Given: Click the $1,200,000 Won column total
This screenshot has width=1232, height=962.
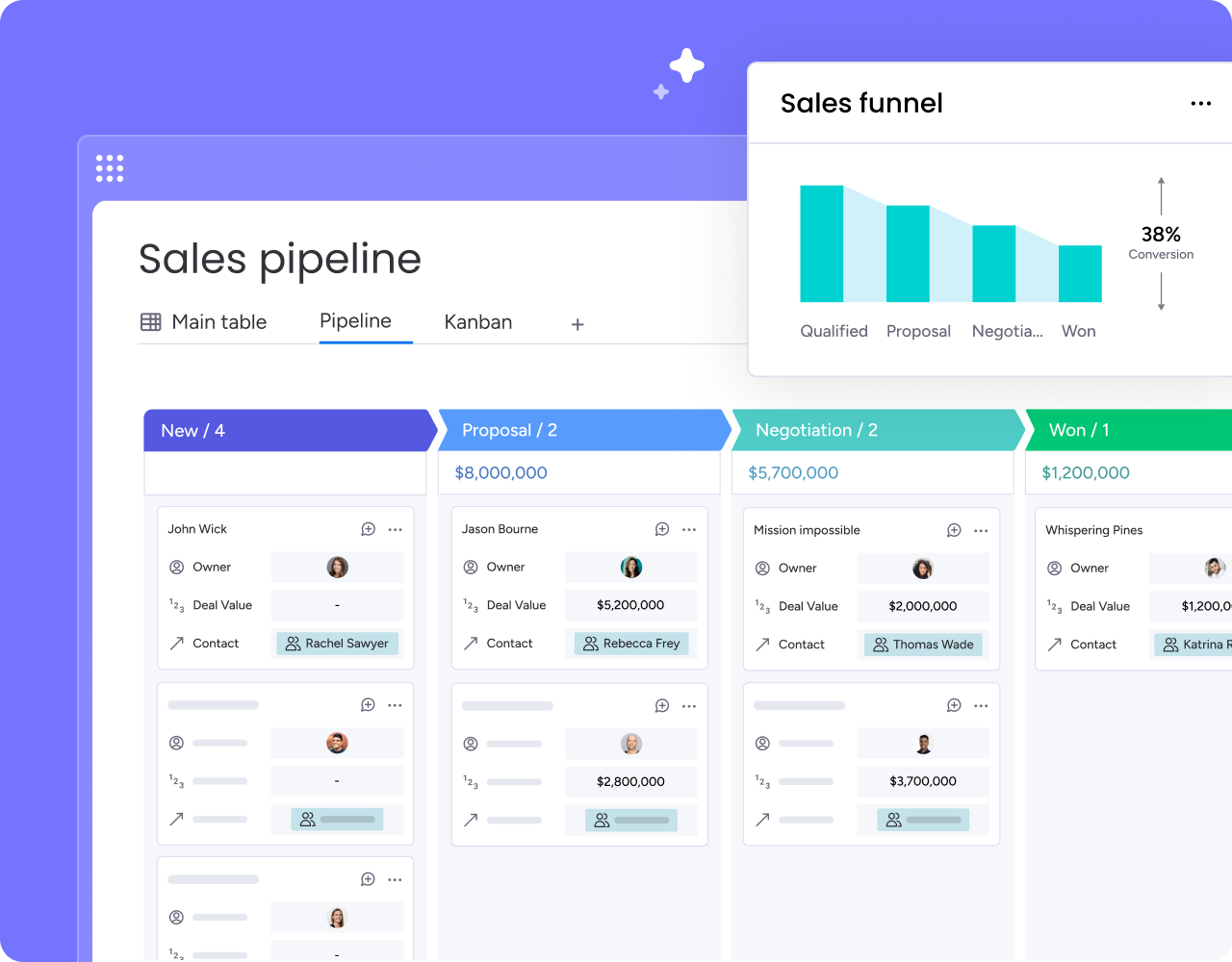Looking at the screenshot, I should [1086, 472].
